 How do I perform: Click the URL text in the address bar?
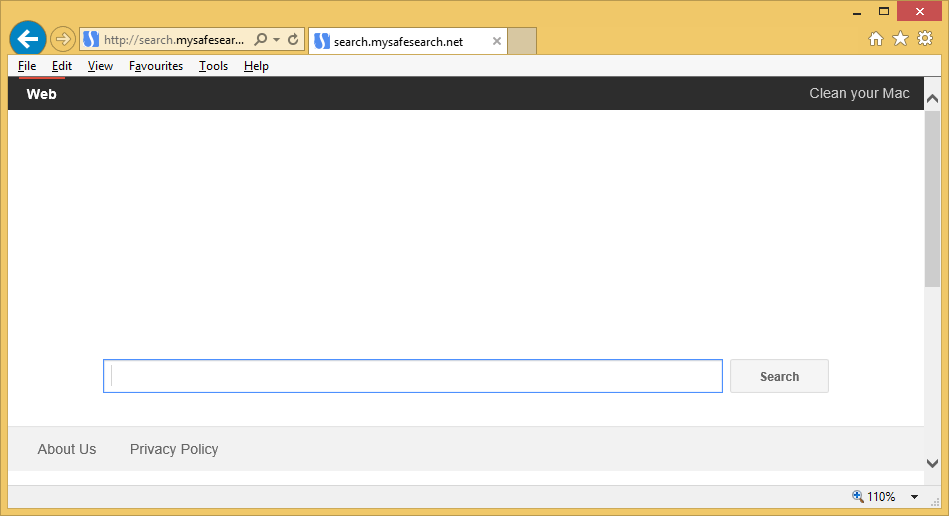[174, 40]
